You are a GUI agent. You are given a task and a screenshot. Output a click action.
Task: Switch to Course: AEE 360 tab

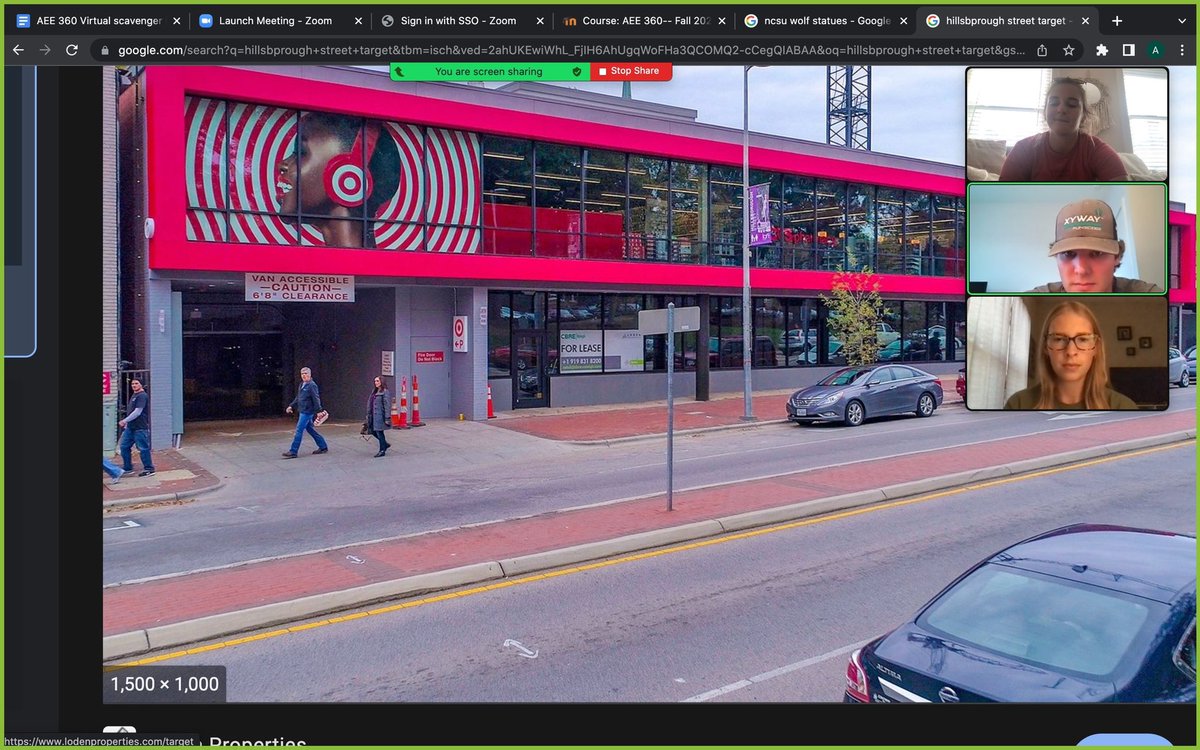click(642, 20)
